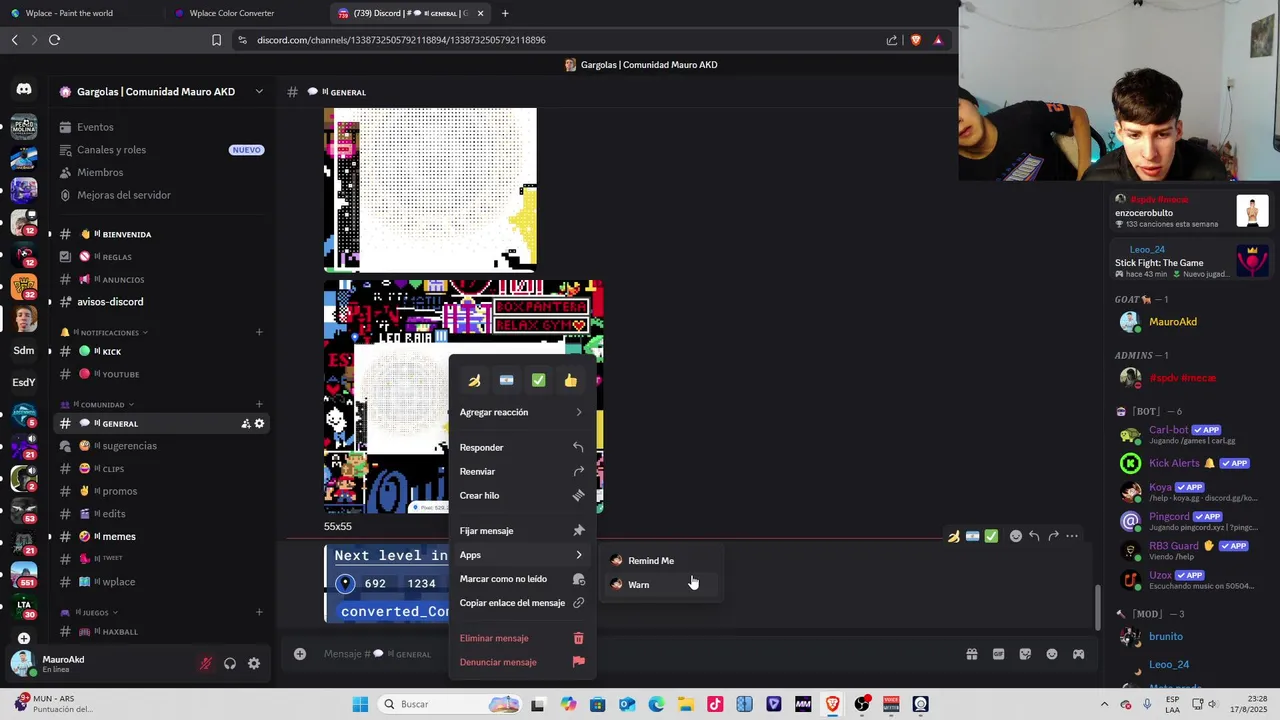Viewport: 1280px width, 720px height.
Task: Select Fijar mensaje in context menu
Action: [x=522, y=531]
